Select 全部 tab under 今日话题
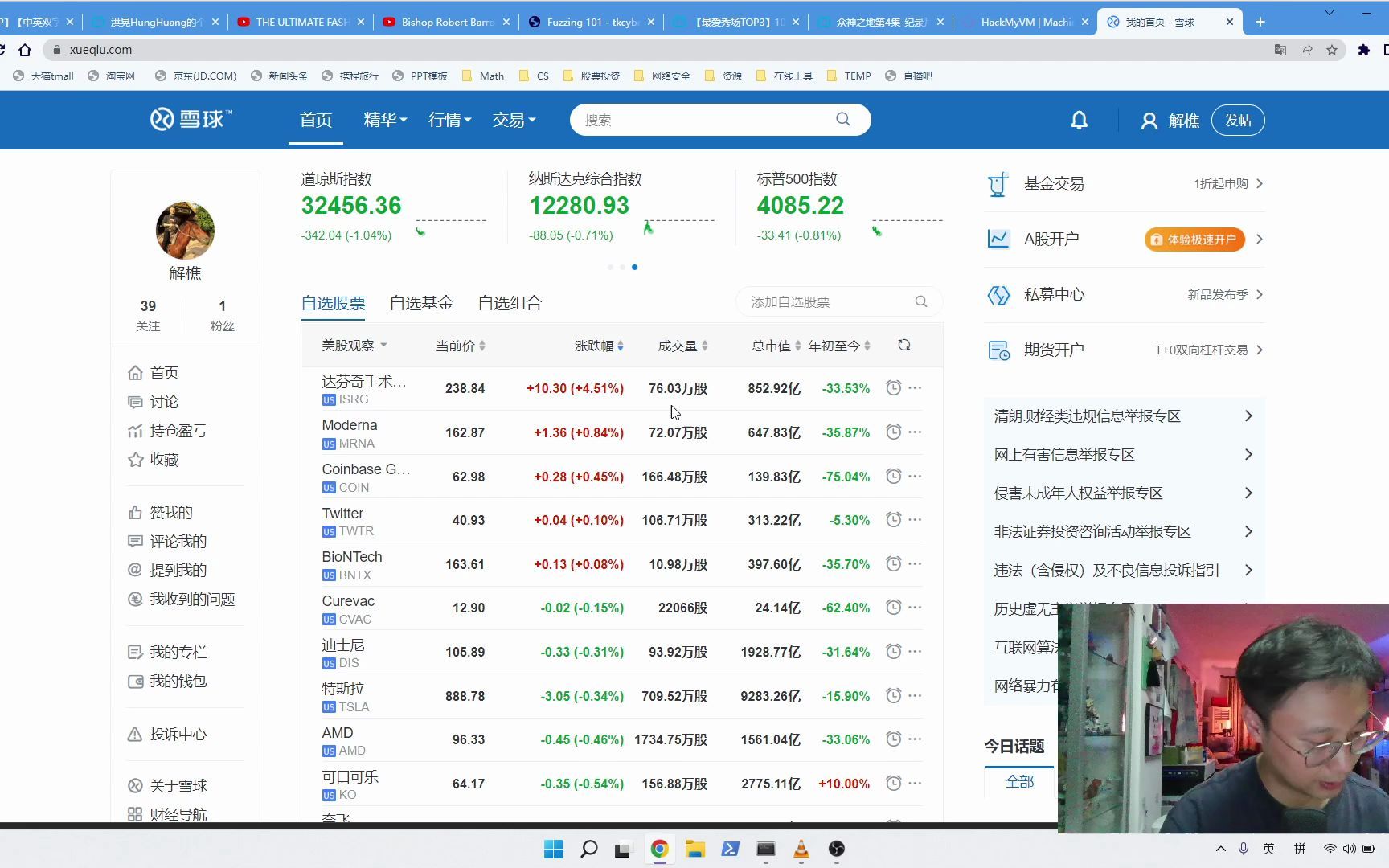The width and height of the screenshot is (1389, 868). coord(1019,781)
